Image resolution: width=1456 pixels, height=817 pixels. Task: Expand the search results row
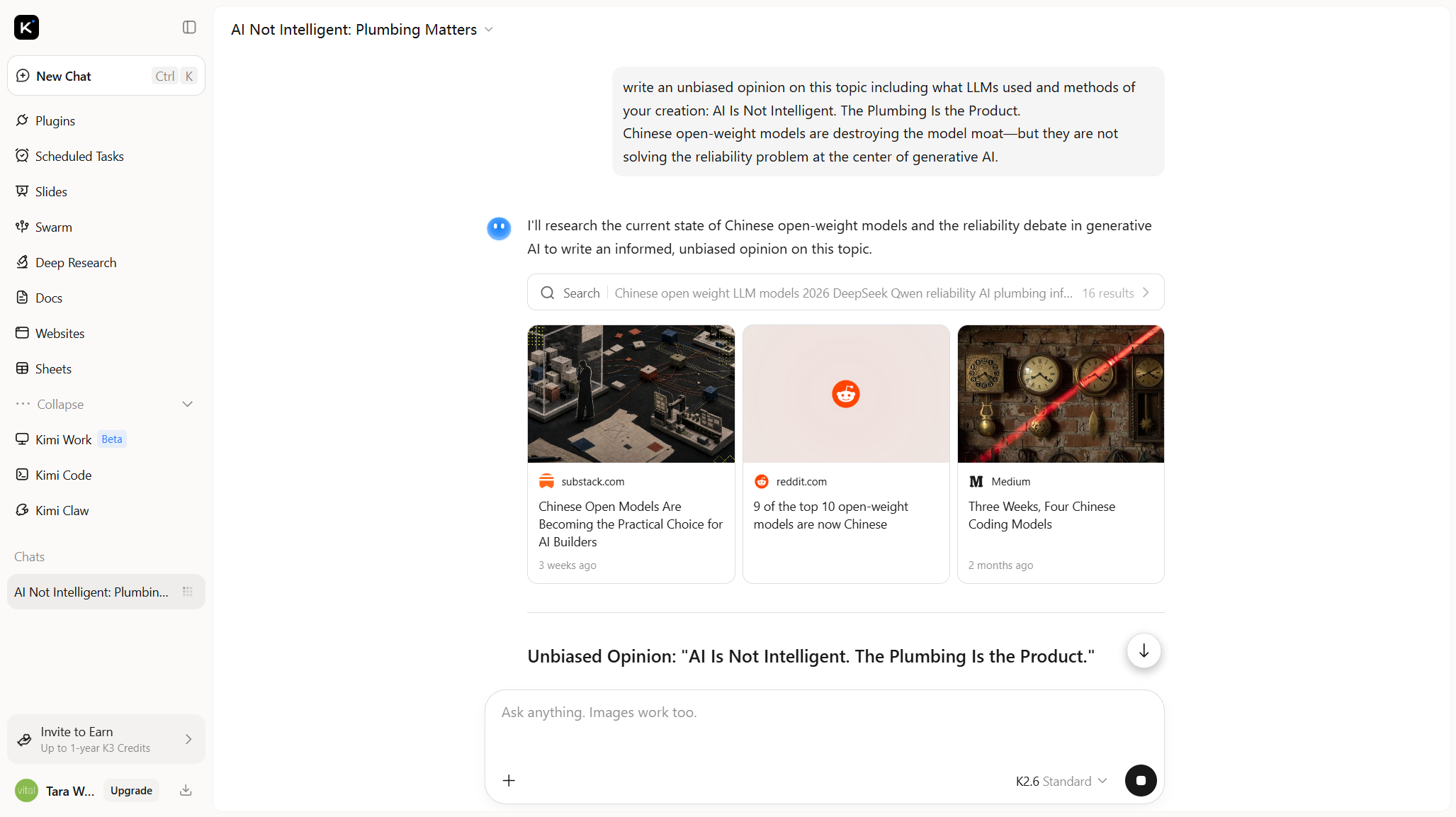coord(845,292)
